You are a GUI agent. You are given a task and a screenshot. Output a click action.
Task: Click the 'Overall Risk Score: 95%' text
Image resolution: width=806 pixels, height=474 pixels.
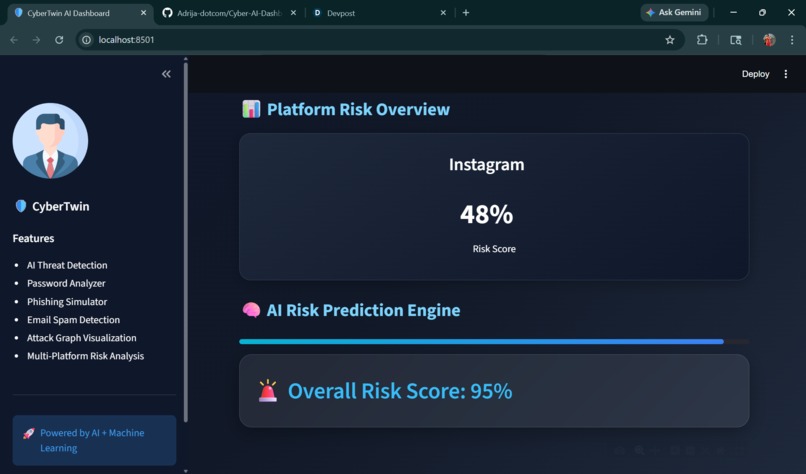(x=400, y=391)
